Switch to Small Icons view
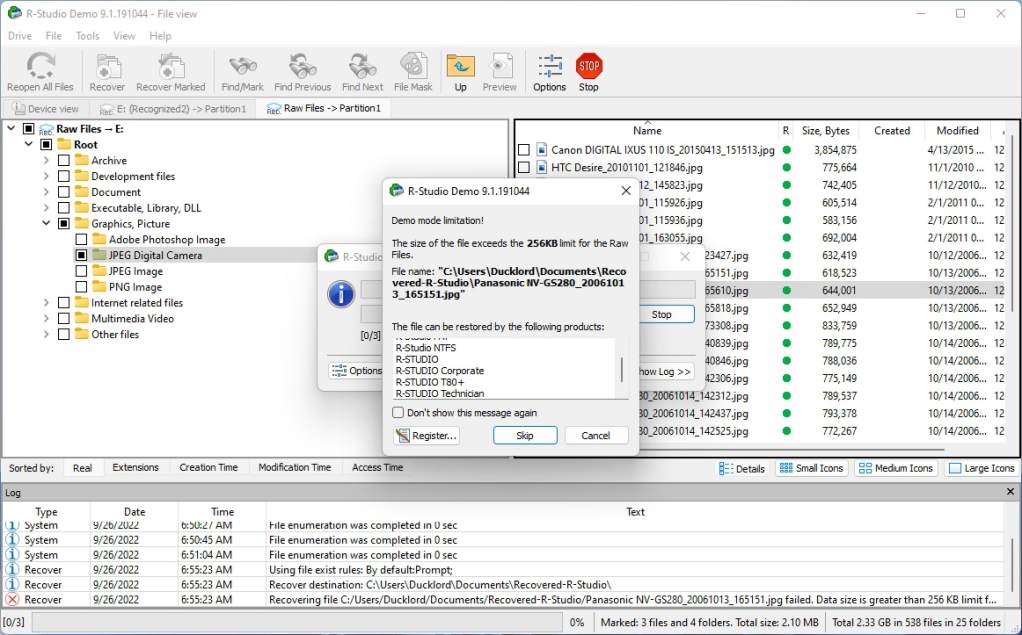 pos(811,468)
